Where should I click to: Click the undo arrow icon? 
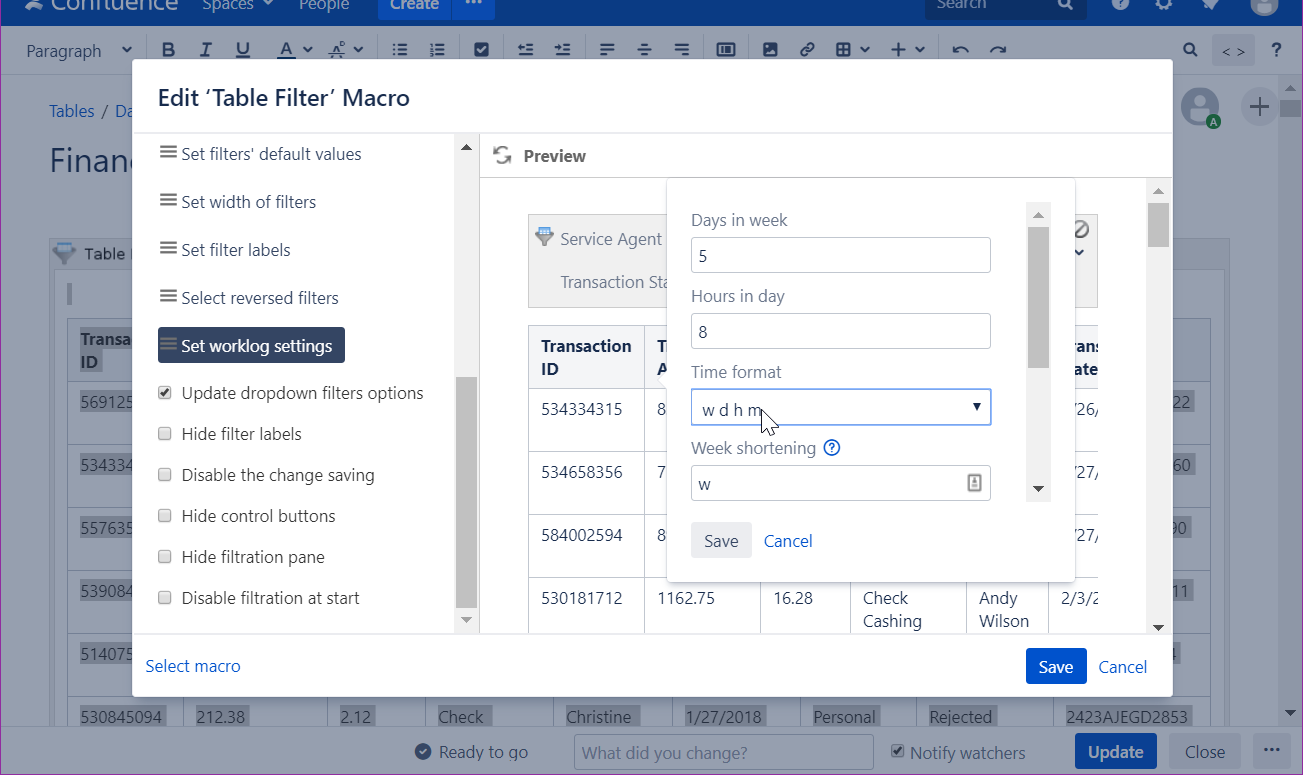[961, 50]
